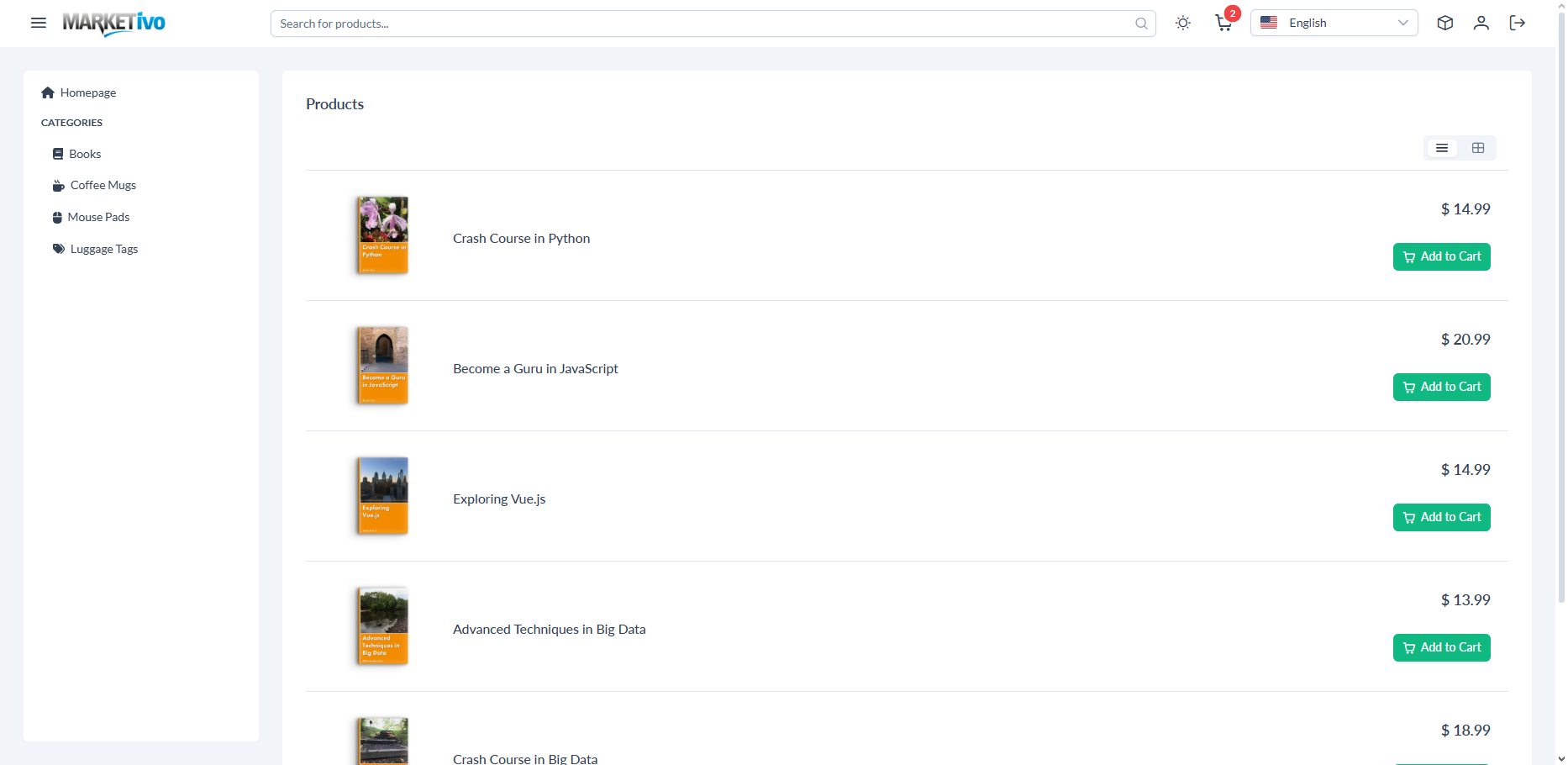Add Become a Guru in JavaScript to cart
1568x765 pixels.
click(1442, 387)
